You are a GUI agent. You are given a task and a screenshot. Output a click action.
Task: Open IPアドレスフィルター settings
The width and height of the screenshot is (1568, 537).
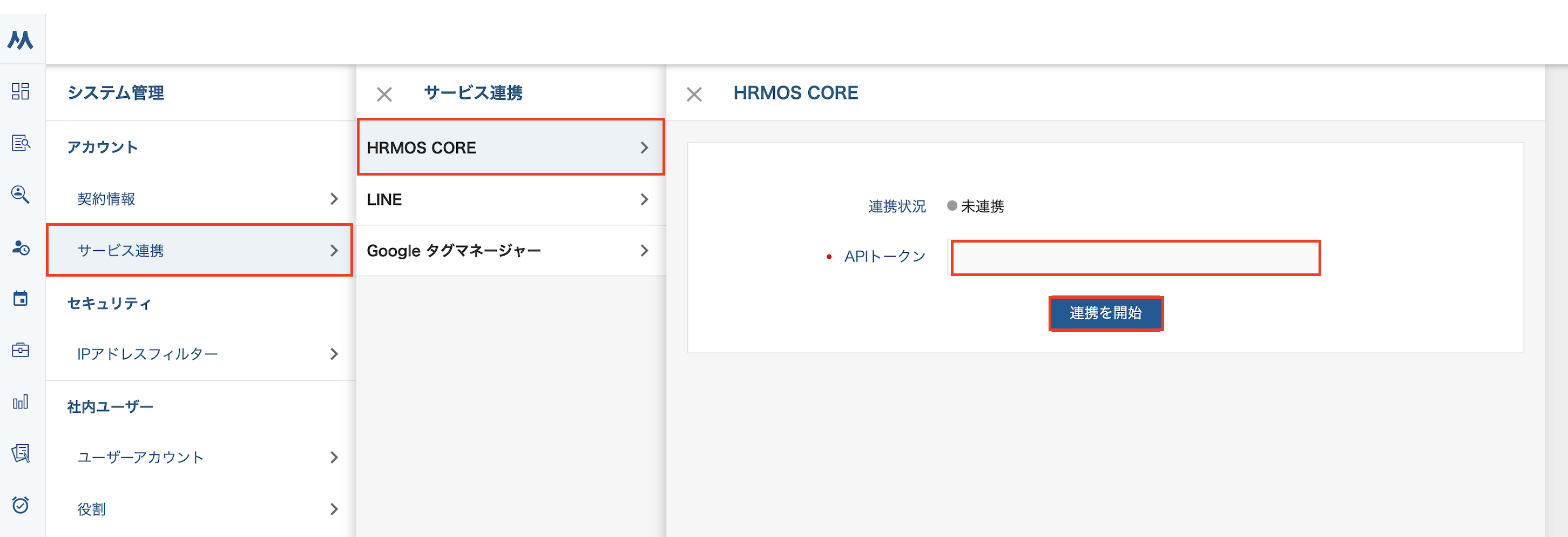coord(201,354)
